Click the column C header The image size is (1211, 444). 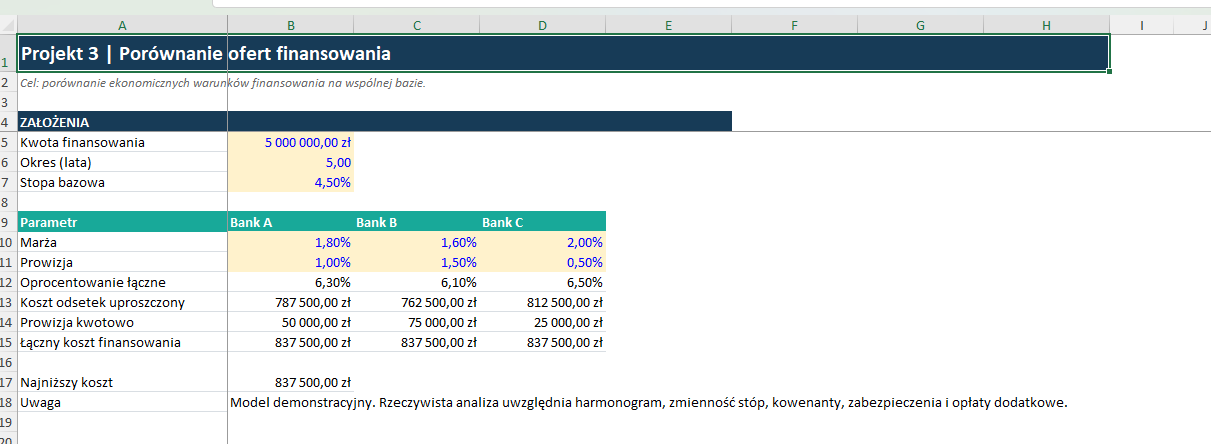pyautogui.click(x=416, y=26)
